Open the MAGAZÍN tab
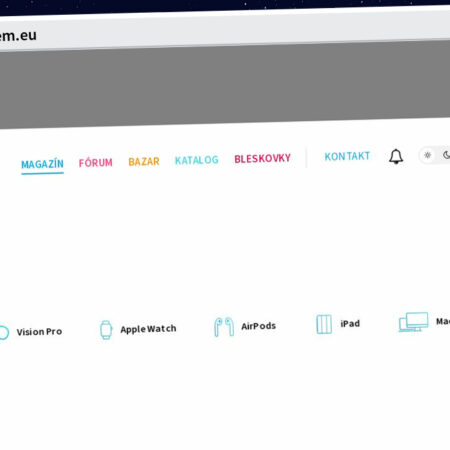Viewport: 450px width, 450px height. point(42,164)
